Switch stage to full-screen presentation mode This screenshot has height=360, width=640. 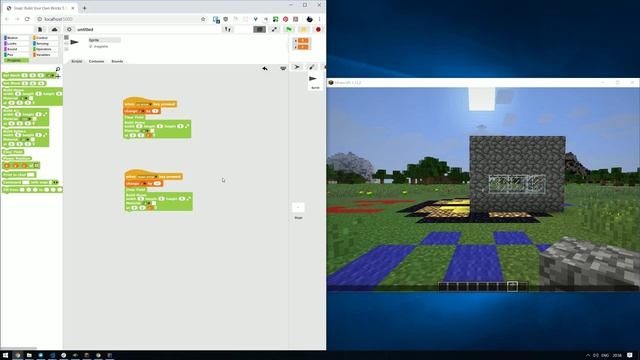coord(274,29)
